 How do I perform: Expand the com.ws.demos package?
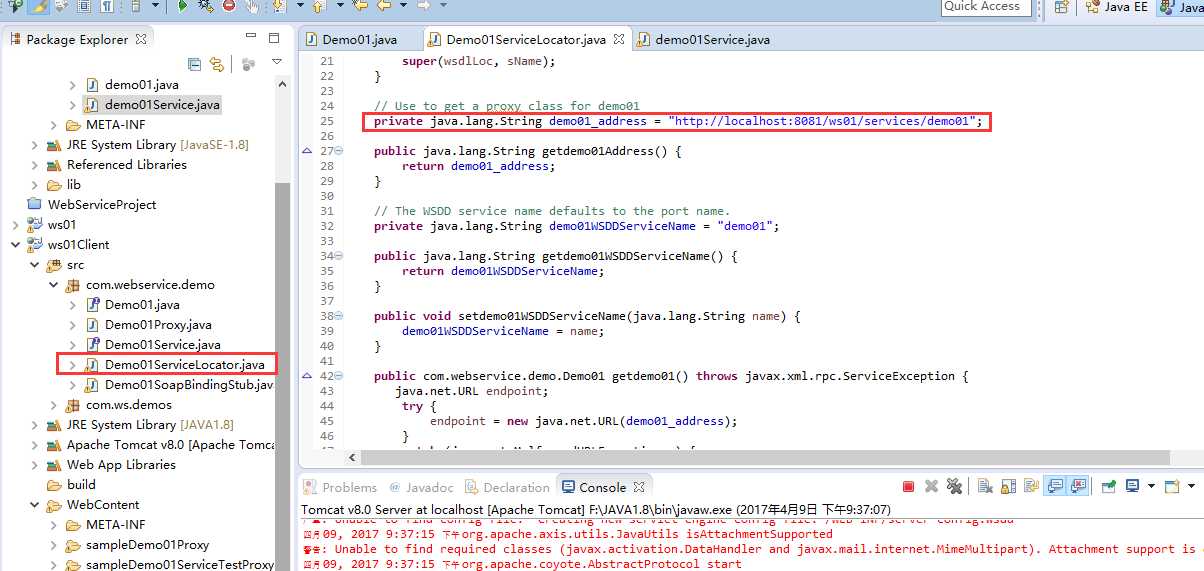click(x=53, y=405)
